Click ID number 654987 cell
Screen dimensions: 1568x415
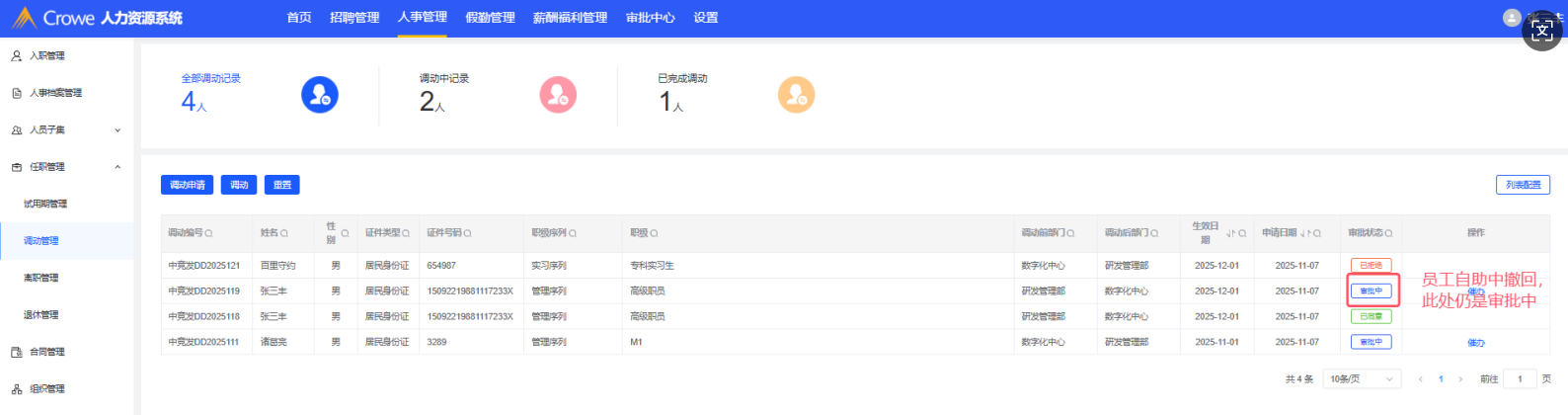click(x=441, y=266)
